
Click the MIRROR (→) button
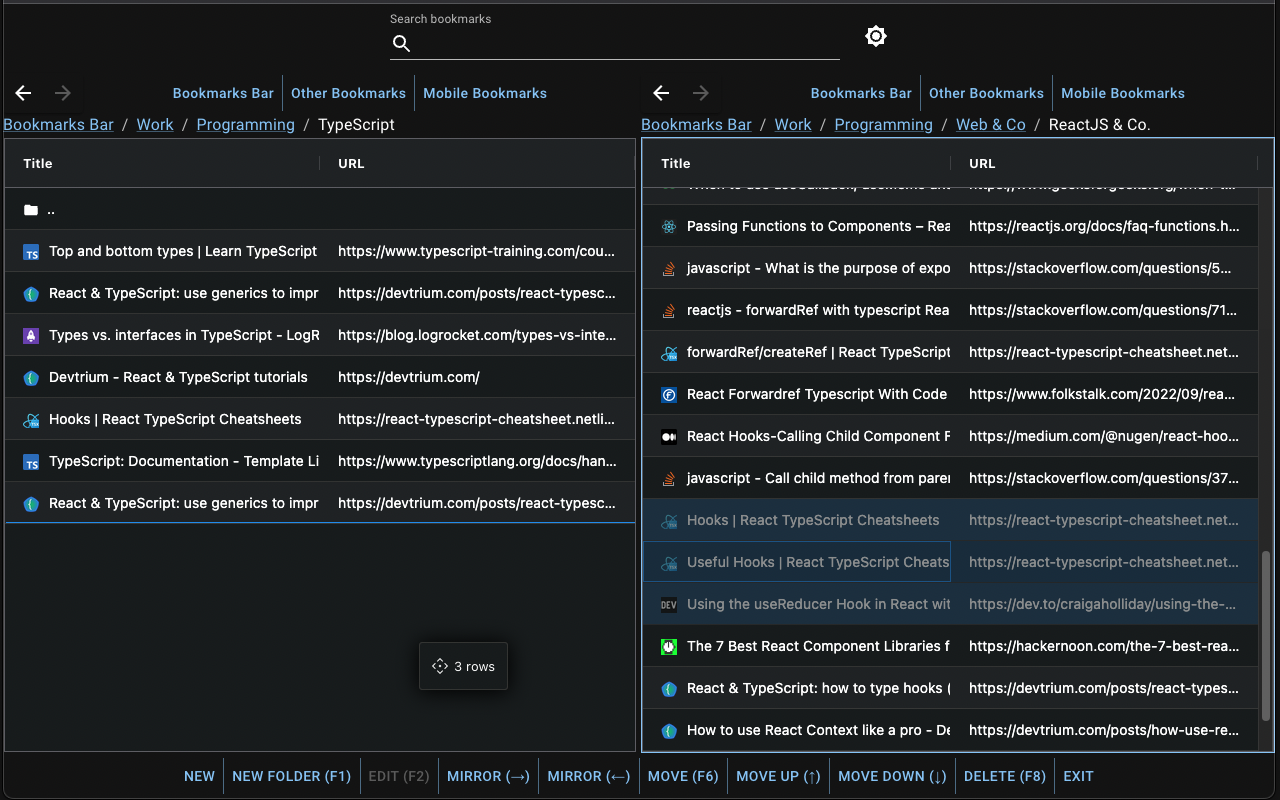[x=488, y=776]
